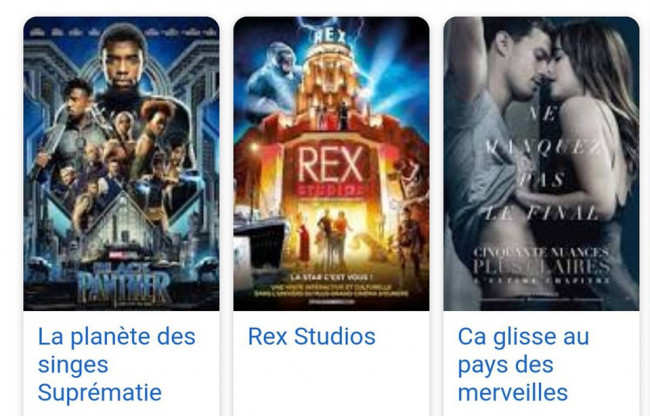
Task: Click 'Cinquante Nuances Plus Claires' text on the poster
Action: (541, 261)
